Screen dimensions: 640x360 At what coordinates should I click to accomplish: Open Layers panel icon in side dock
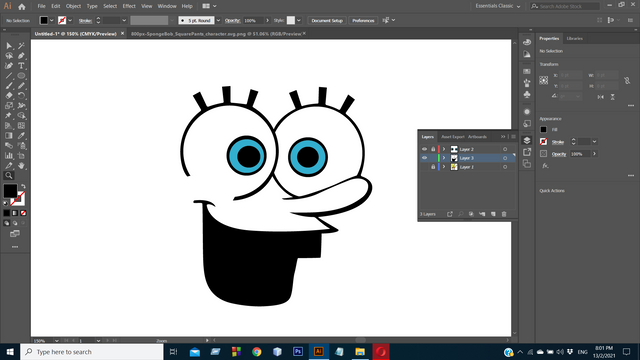527,140
